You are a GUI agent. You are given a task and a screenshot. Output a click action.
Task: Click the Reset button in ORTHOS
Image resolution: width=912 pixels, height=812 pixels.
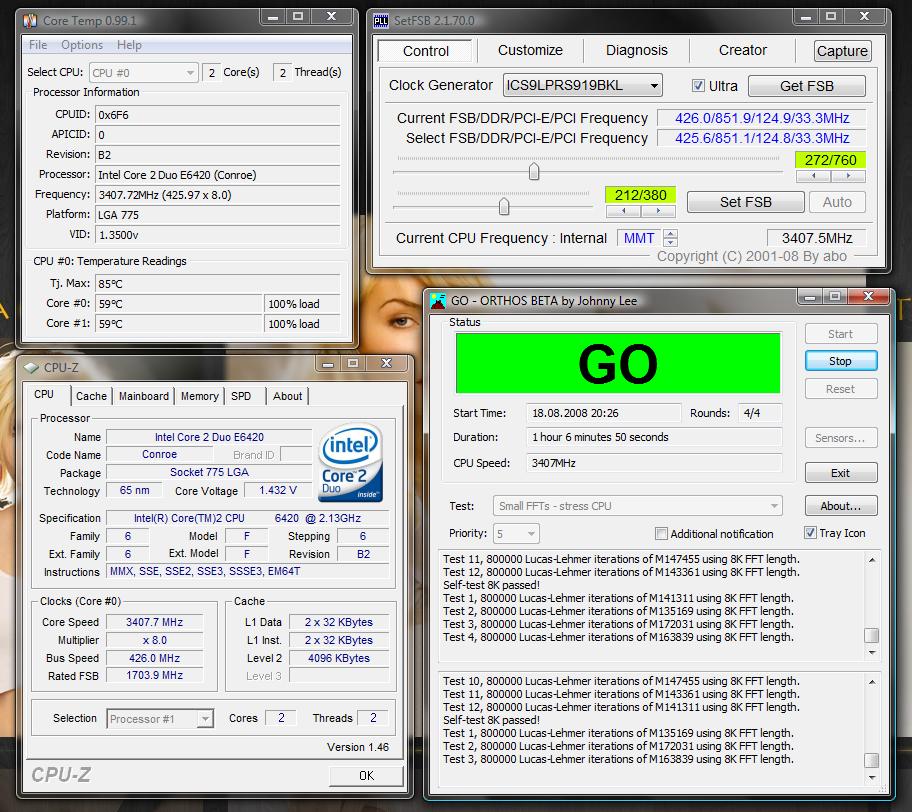pyautogui.click(x=840, y=389)
